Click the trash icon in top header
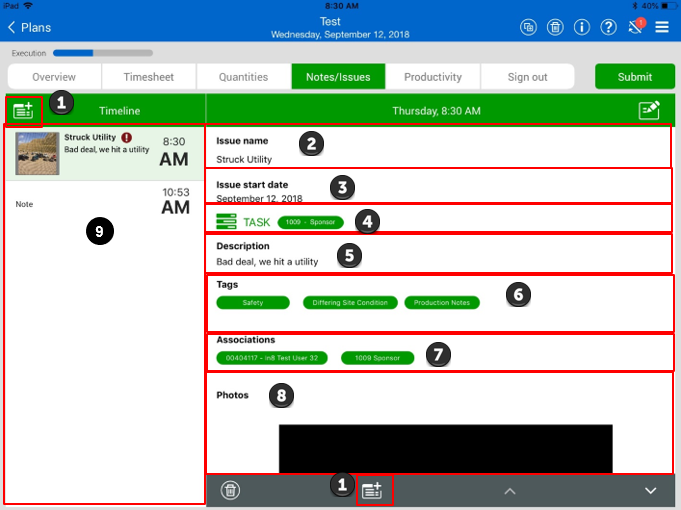This screenshot has width=681, height=510. [x=555, y=27]
